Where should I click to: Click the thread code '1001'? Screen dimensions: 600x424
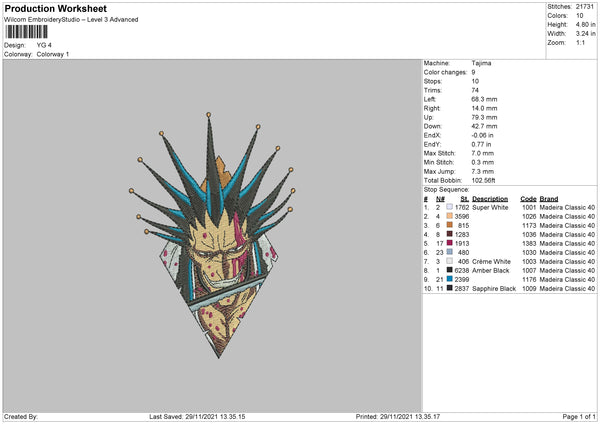[529, 207]
